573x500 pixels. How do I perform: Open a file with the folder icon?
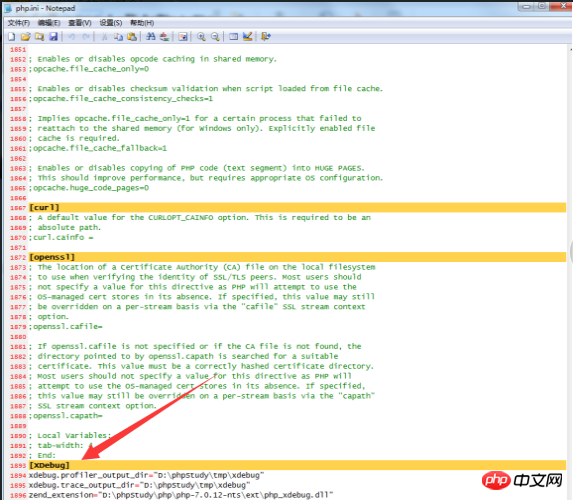click(x=25, y=37)
